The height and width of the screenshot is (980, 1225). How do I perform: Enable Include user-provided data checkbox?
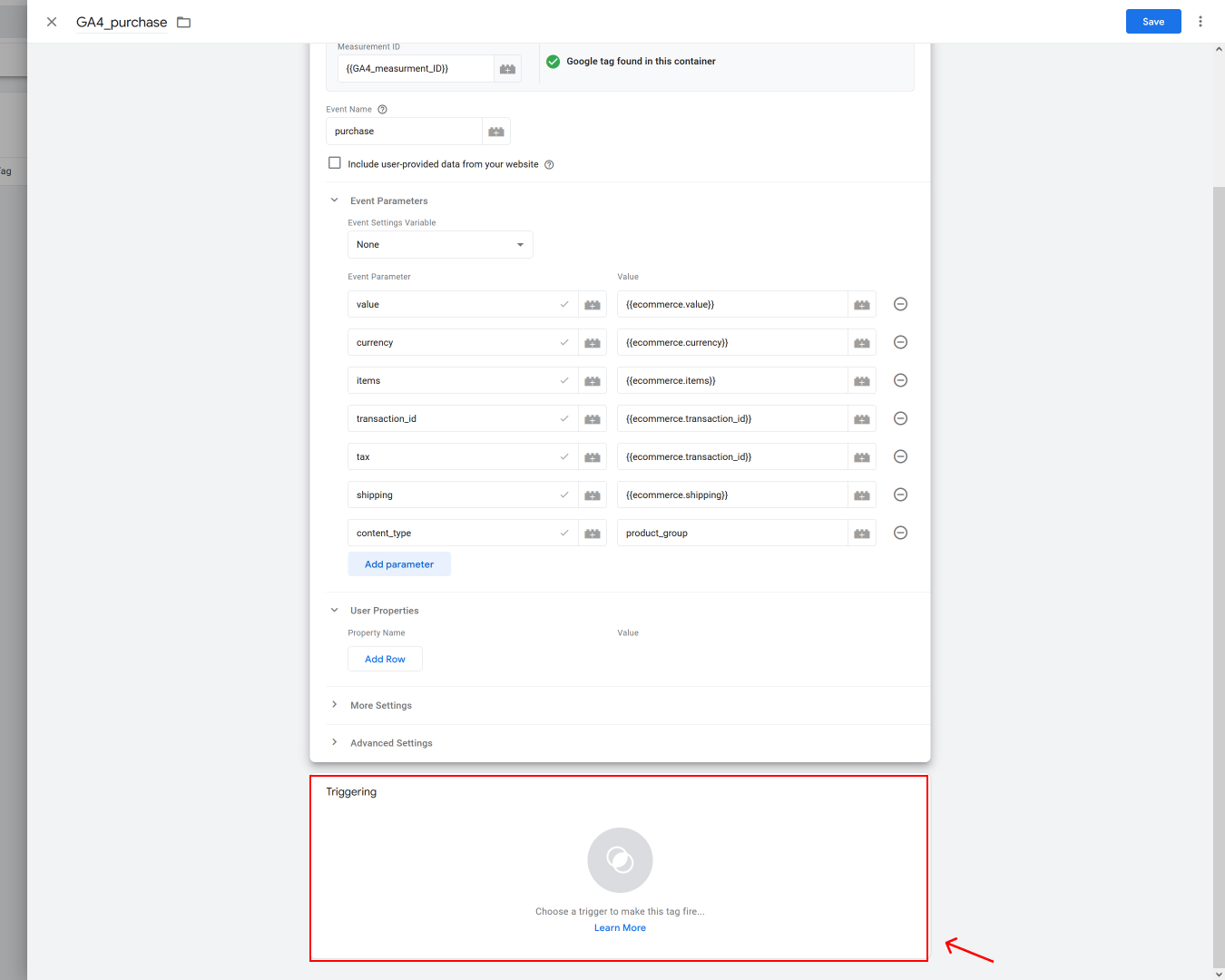335,163
